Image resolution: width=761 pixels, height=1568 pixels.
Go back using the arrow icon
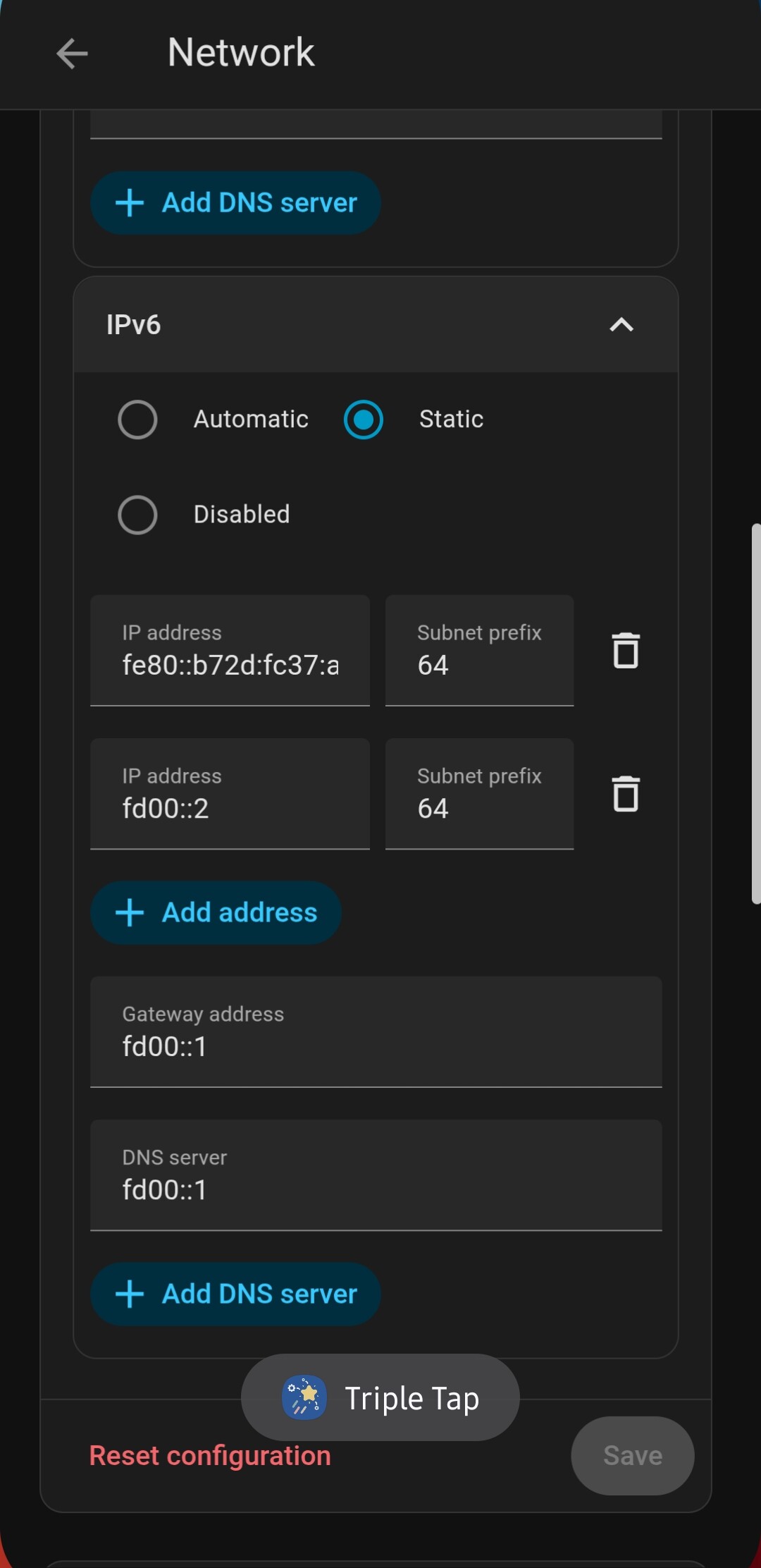point(72,54)
